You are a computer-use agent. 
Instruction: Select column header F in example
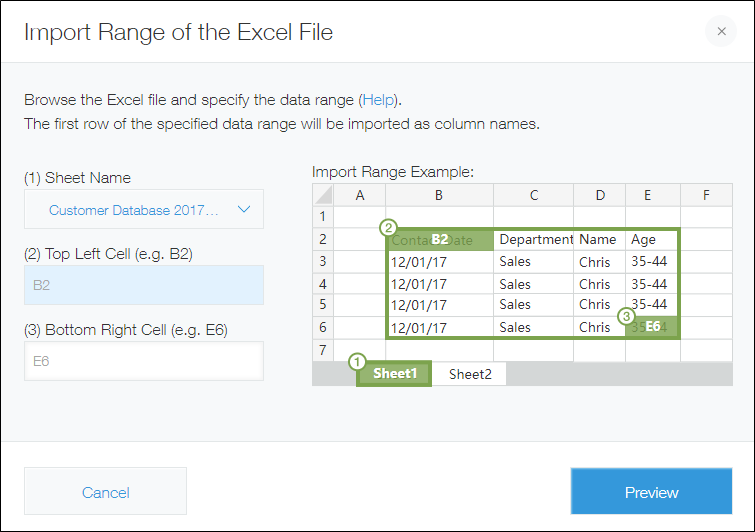tap(706, 194)
